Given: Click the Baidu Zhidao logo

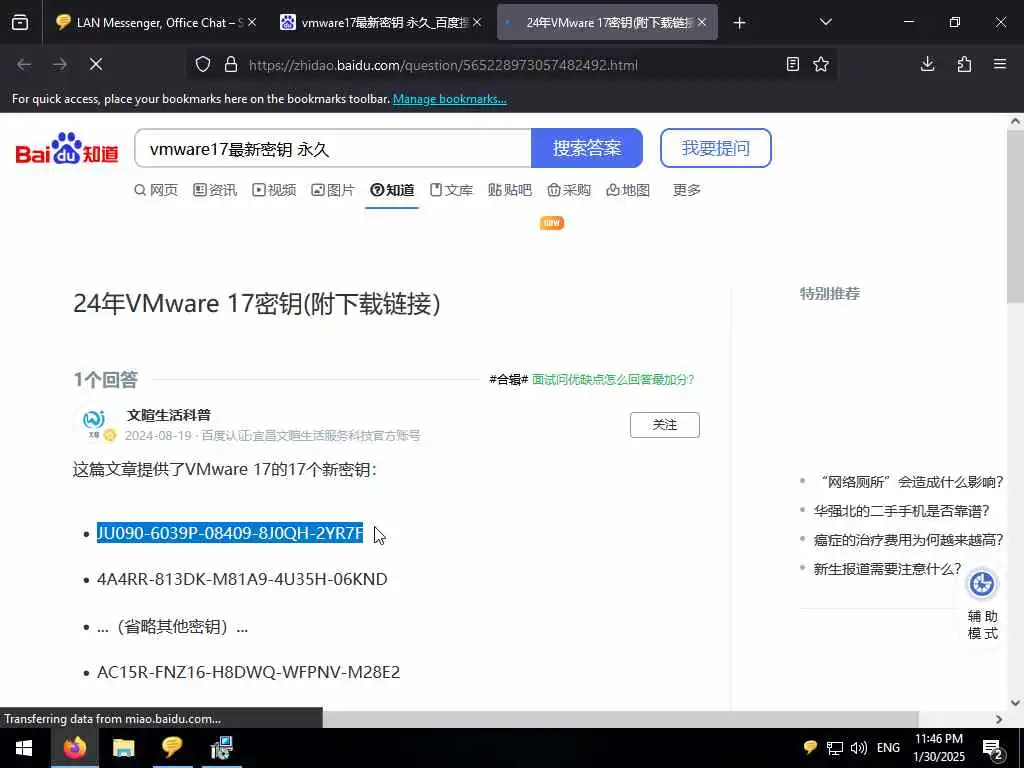Looking at the screenshot, I should (x=67, y=149).
